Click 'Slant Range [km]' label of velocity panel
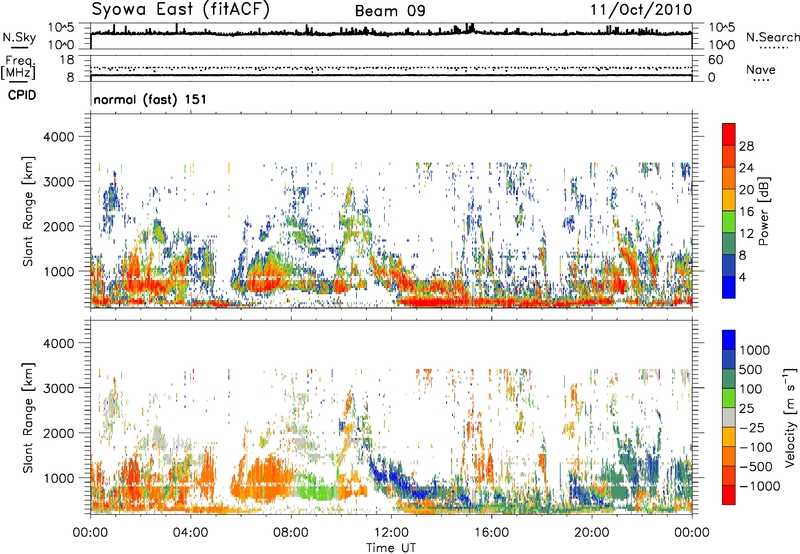 [x=28, y=418]
